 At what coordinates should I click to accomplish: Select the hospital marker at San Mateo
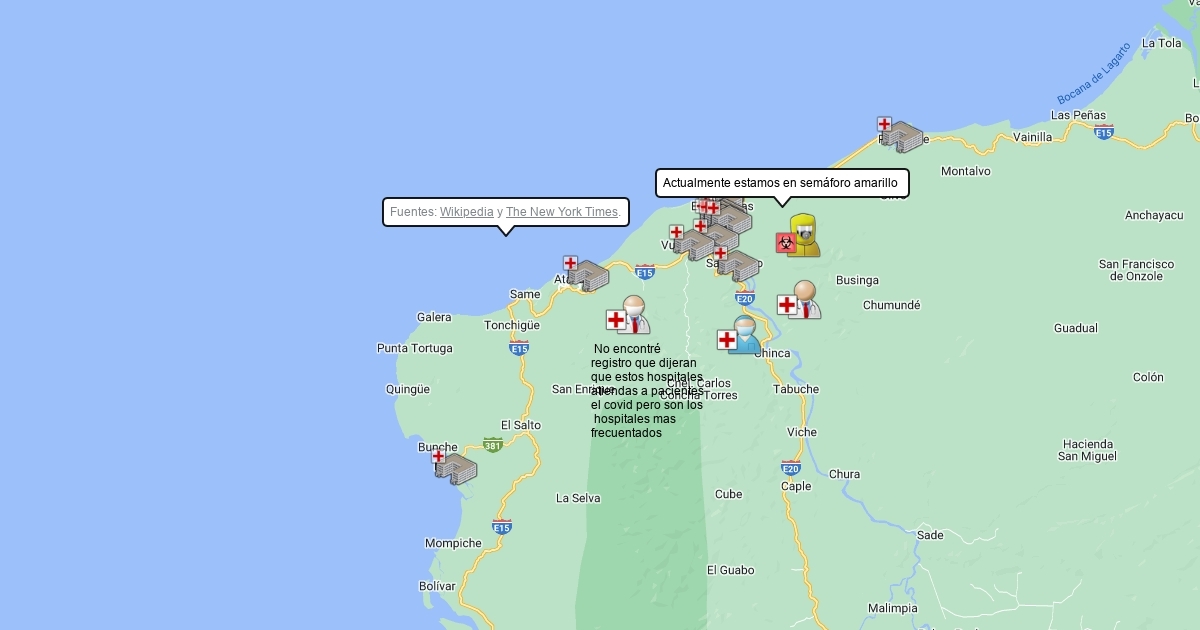[x=738, y=264]
